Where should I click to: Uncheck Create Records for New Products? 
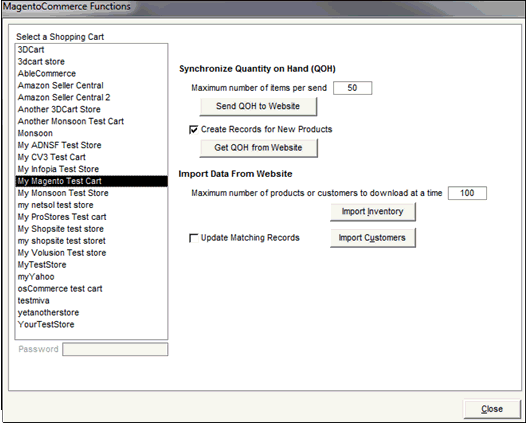coord(194,129)
